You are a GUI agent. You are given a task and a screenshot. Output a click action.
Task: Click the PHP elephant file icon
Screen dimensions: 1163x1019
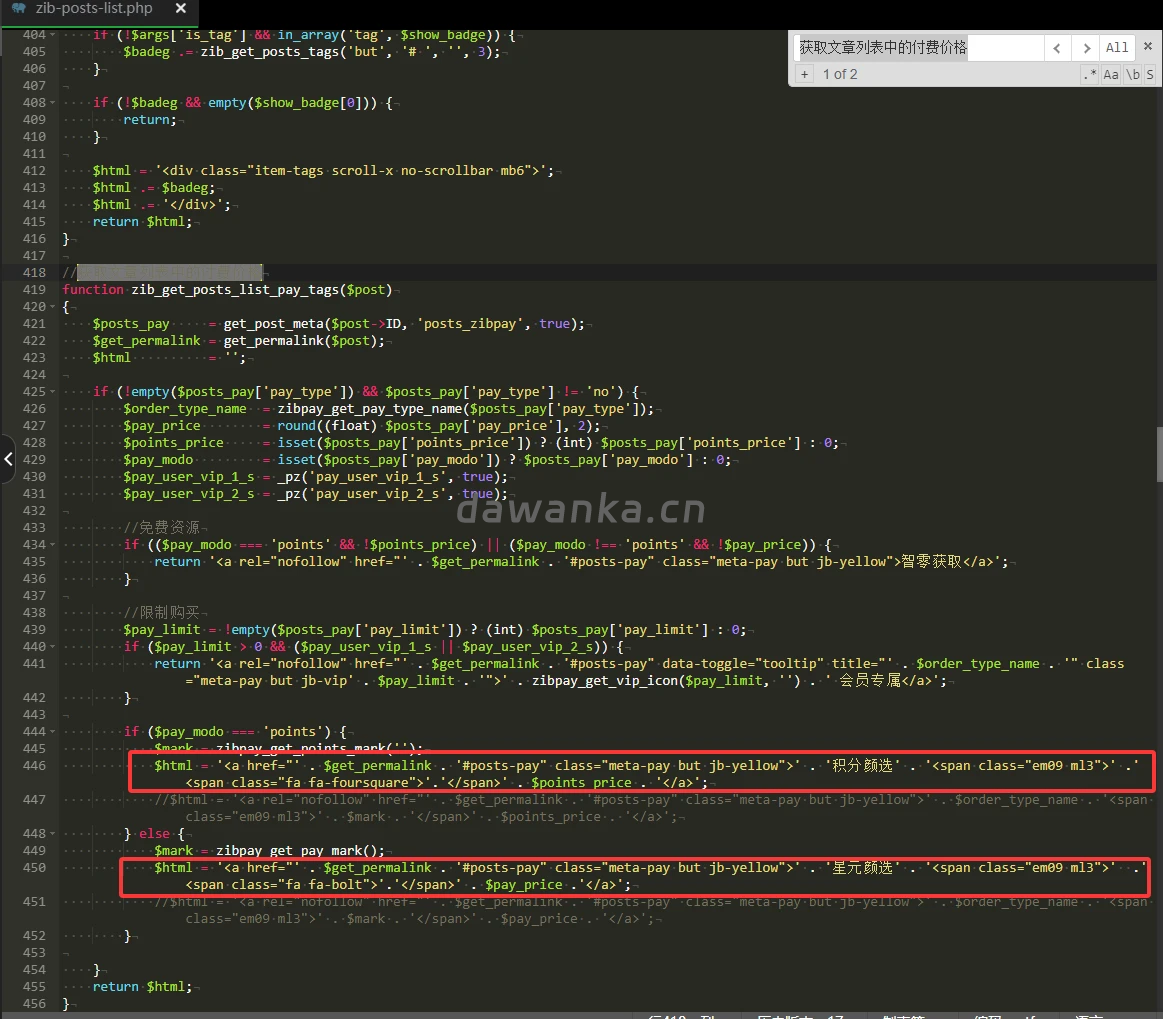click(18, 9)
